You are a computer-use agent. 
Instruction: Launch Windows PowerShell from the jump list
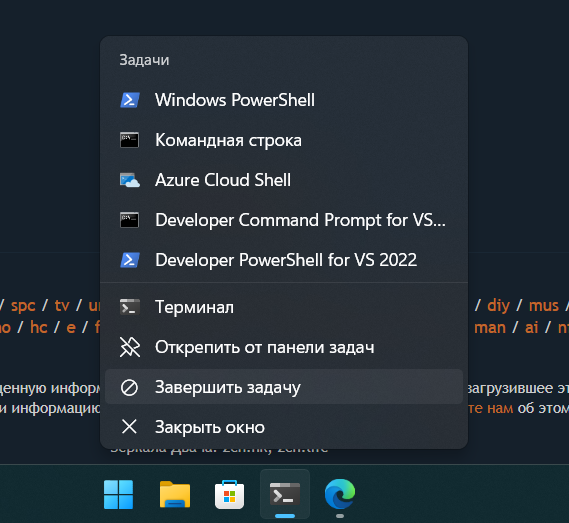(284, 100)
